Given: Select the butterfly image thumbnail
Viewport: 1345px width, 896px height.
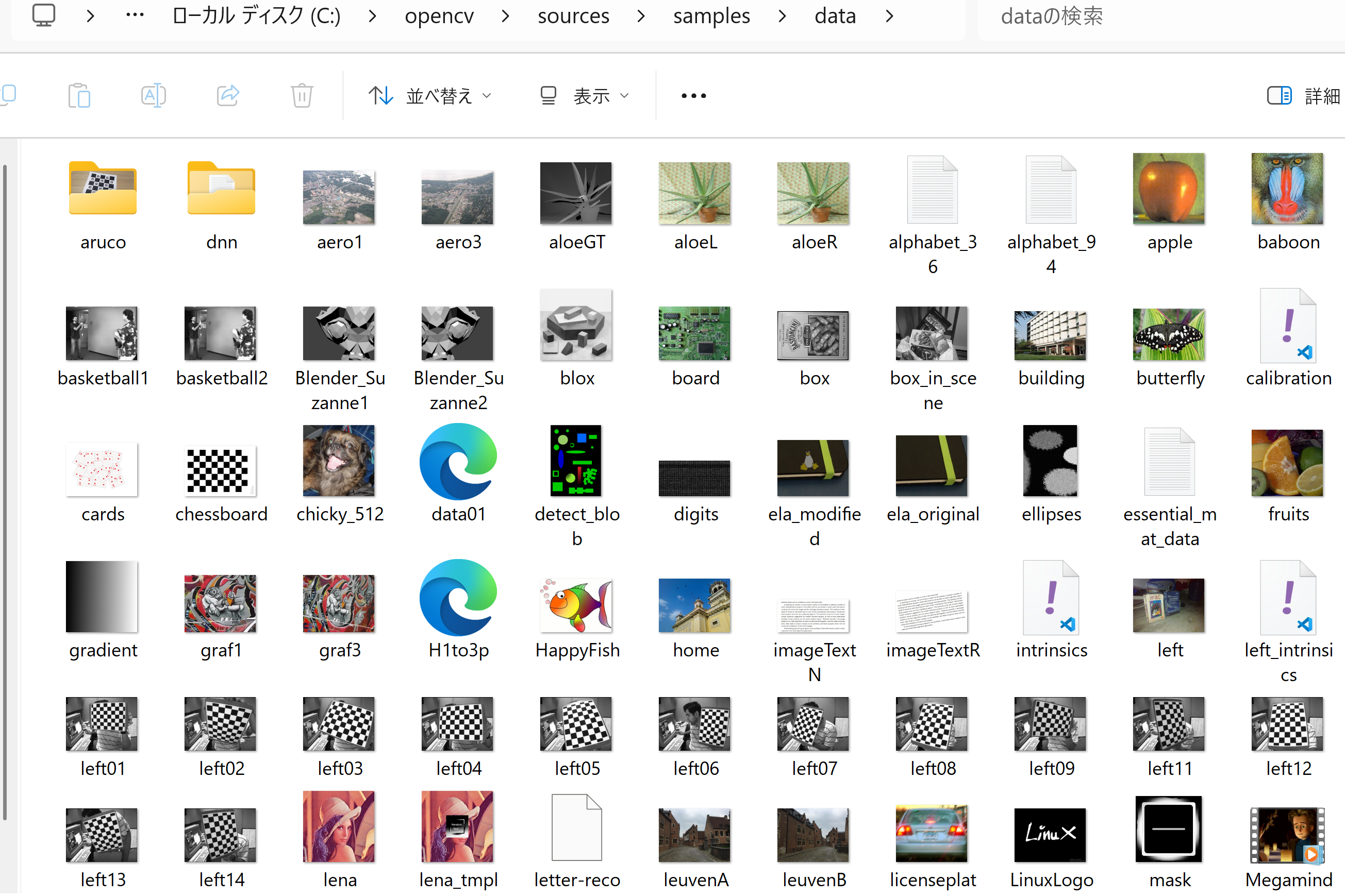Looking at the screenshot, I should (1169, 334).
